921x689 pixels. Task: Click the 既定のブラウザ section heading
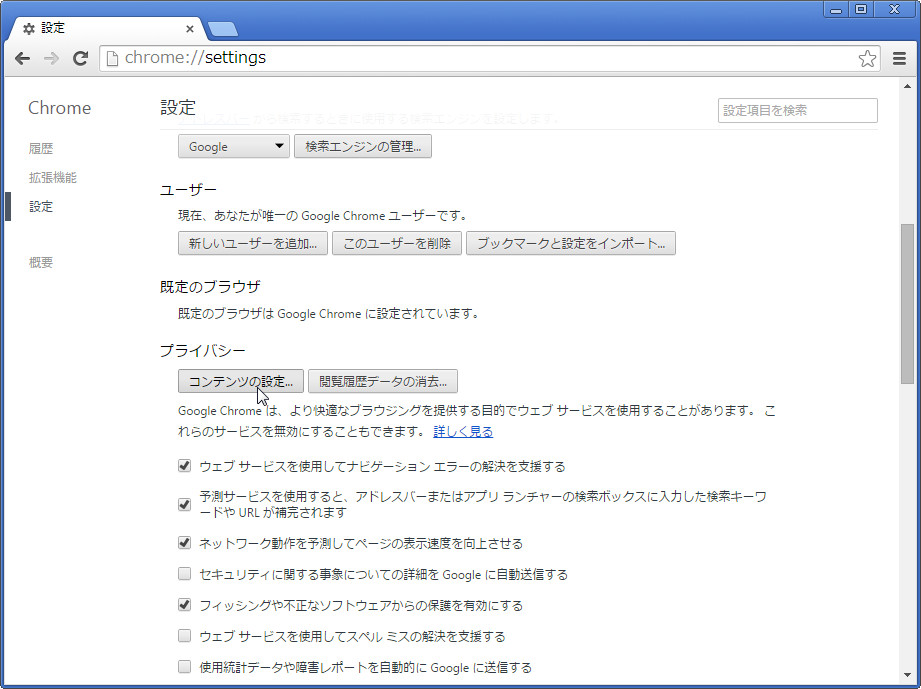pos(210,287)
